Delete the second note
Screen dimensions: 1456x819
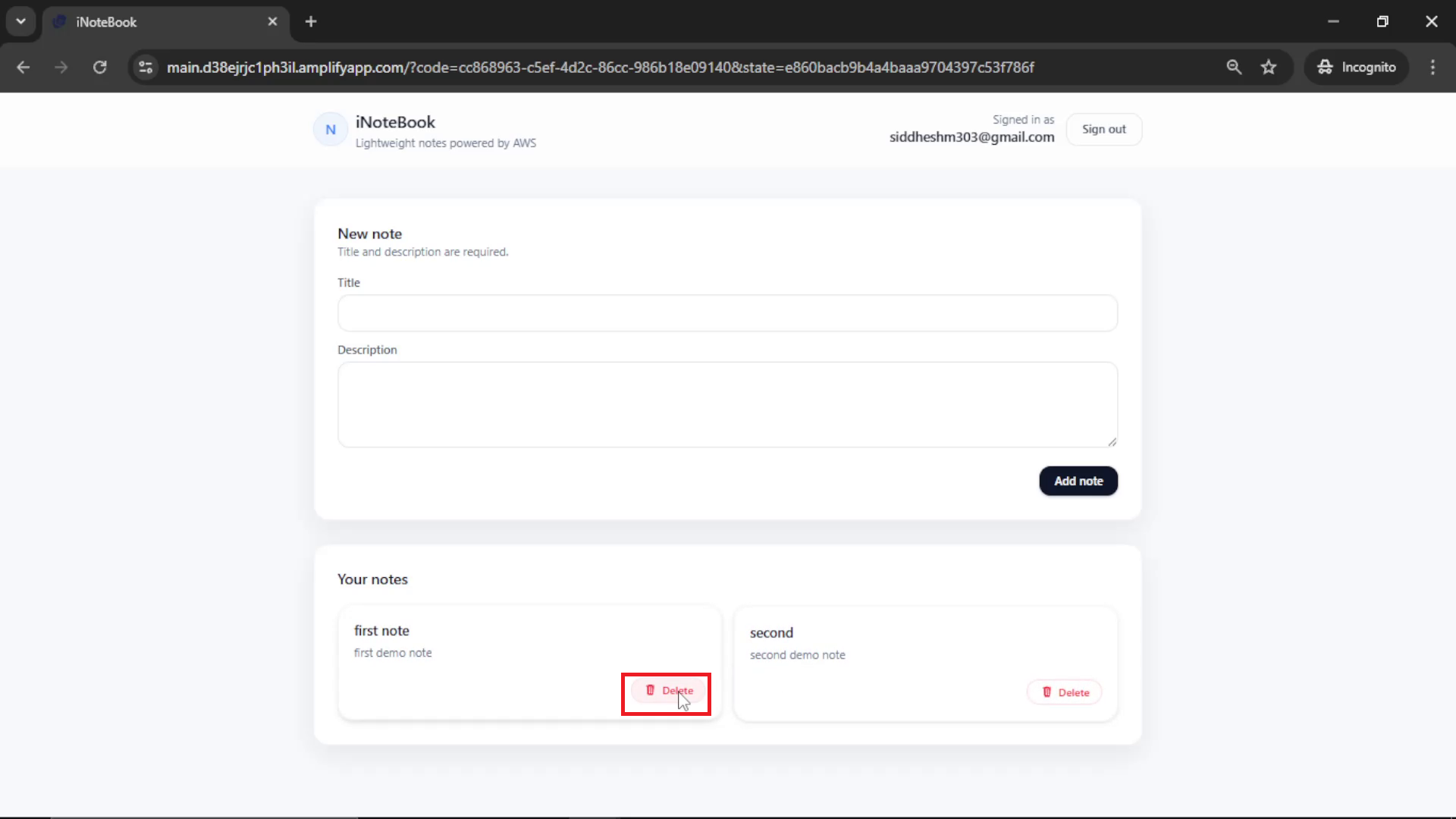pyautogui.click(x=1065, y=692)
